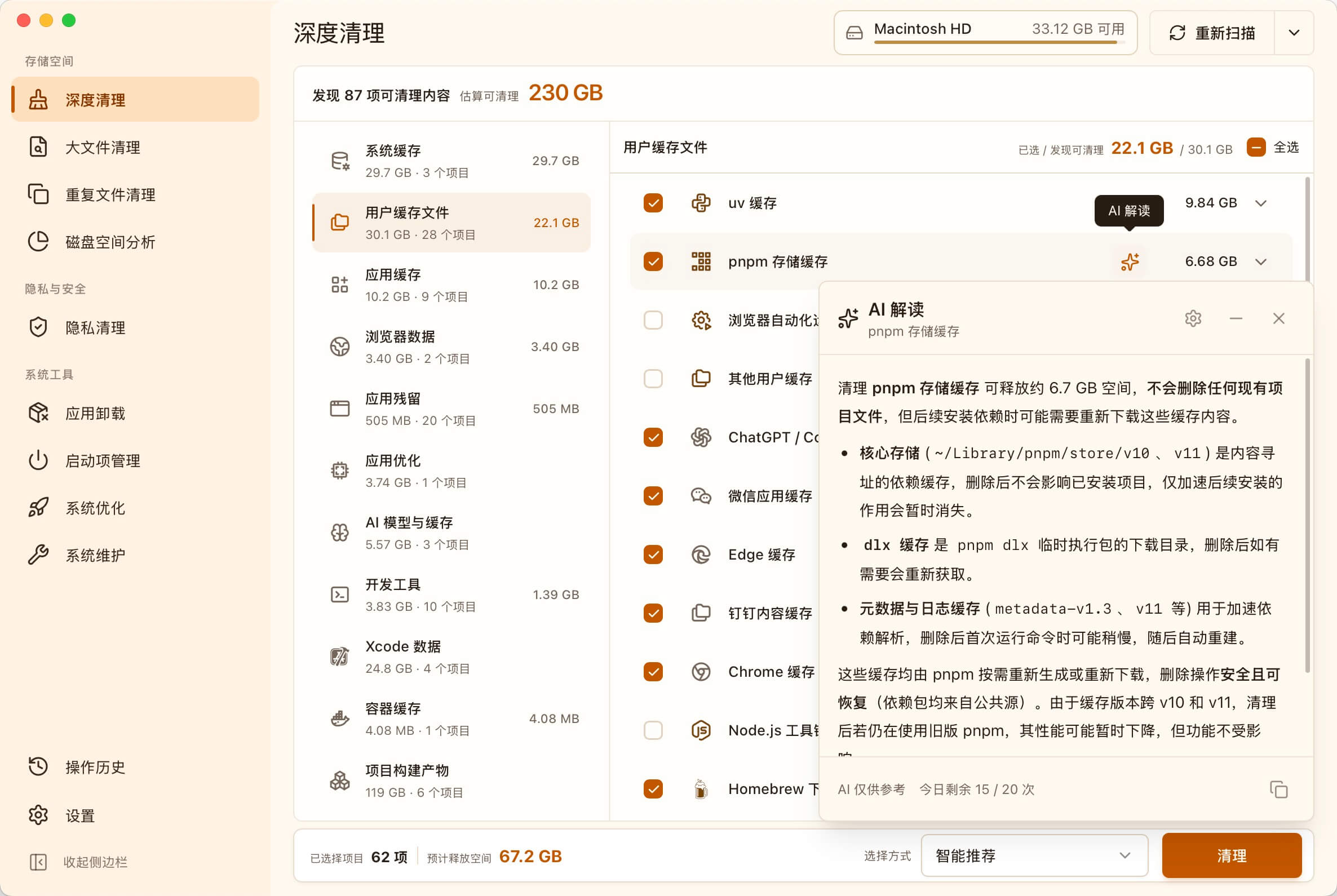The width and height of the screenshot is (1337, 896).
Task: Click the Homebrew beer mug icon
Action: [x=701, y=788]
